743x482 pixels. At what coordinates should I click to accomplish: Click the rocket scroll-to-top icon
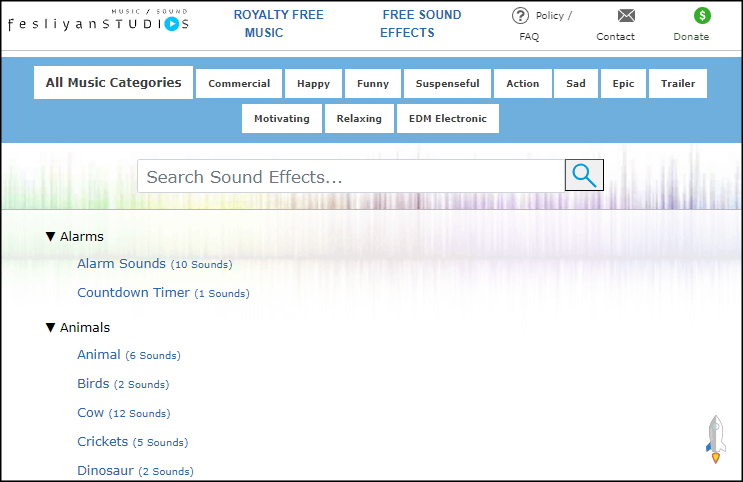715,438
